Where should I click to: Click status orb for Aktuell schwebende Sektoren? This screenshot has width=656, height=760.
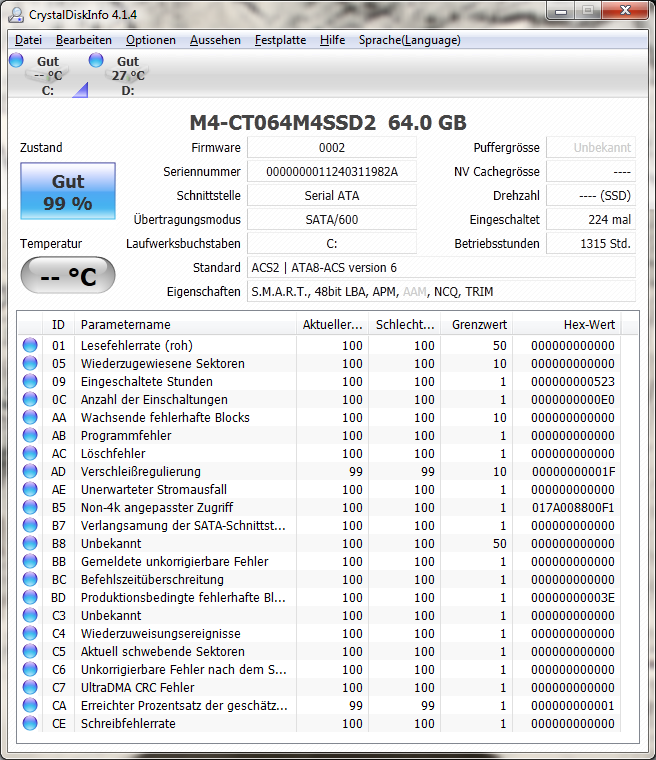(x=30, y=651)
